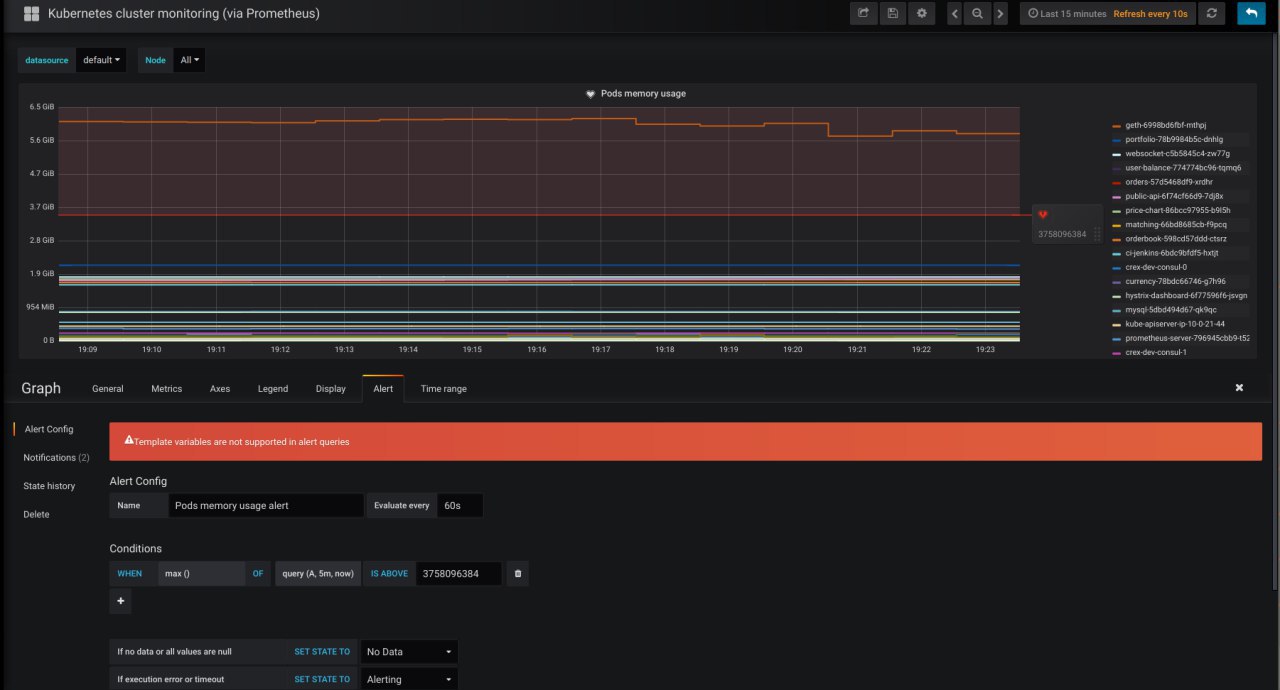Open Notifications (2) in the sidebar
The height and width of the screenshot is (690, 1280).
(56, 457)
